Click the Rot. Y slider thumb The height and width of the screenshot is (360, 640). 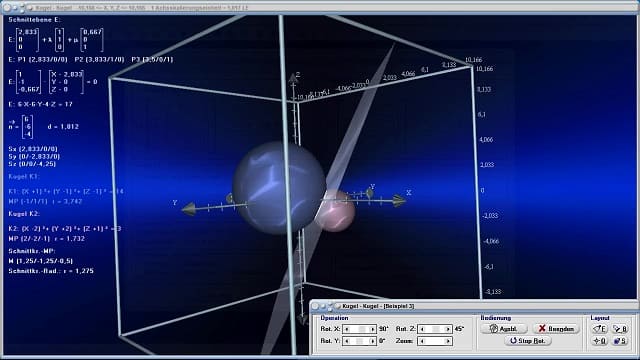tap(360, 341)
